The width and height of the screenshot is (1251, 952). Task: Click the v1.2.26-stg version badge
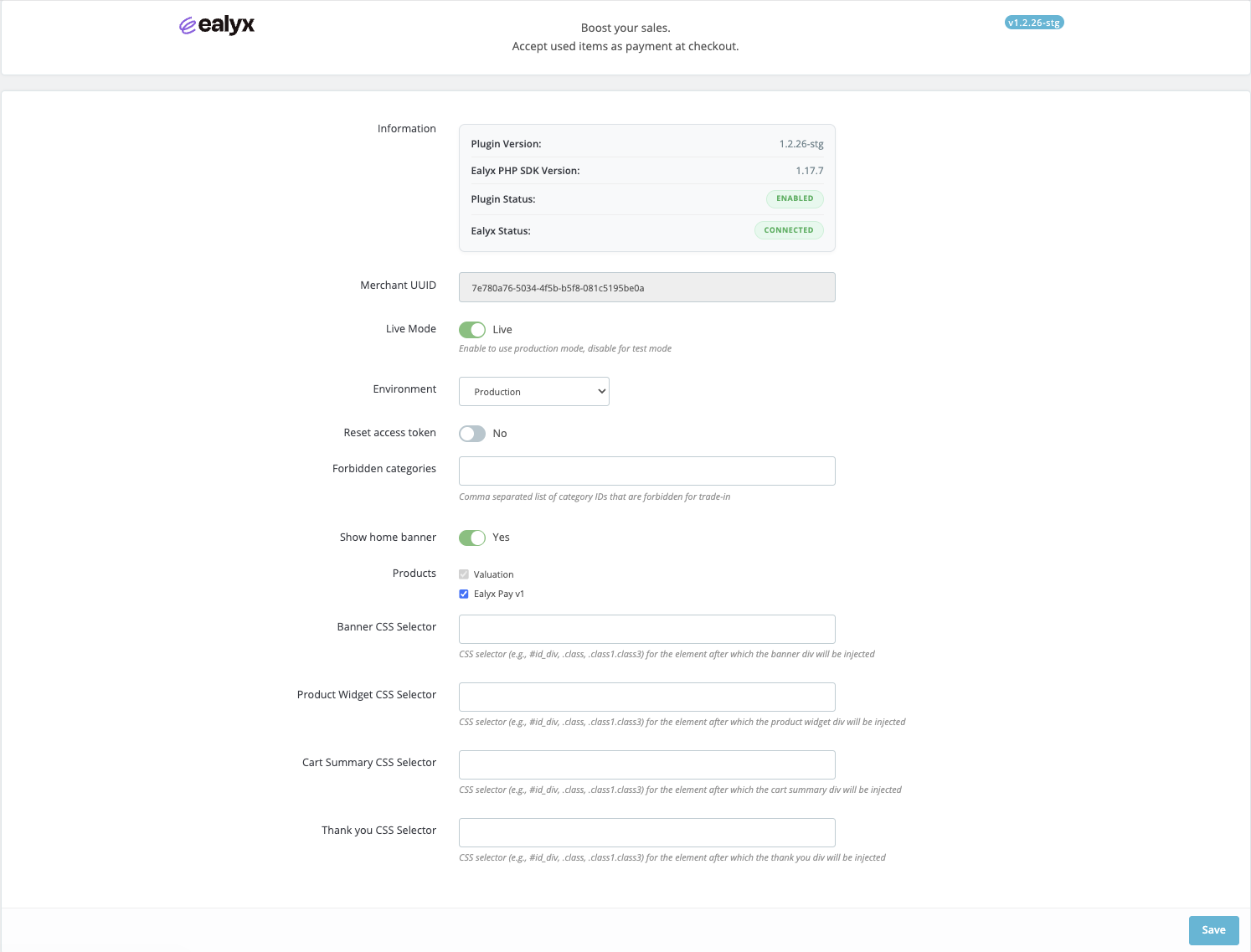click(1034, 23)
